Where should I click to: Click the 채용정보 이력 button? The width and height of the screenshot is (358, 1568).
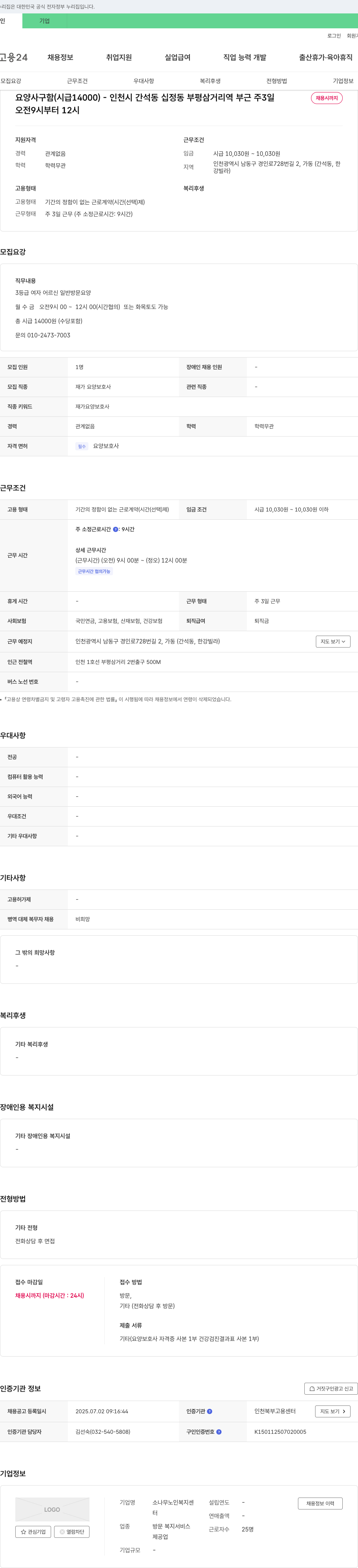[320, 1504]
